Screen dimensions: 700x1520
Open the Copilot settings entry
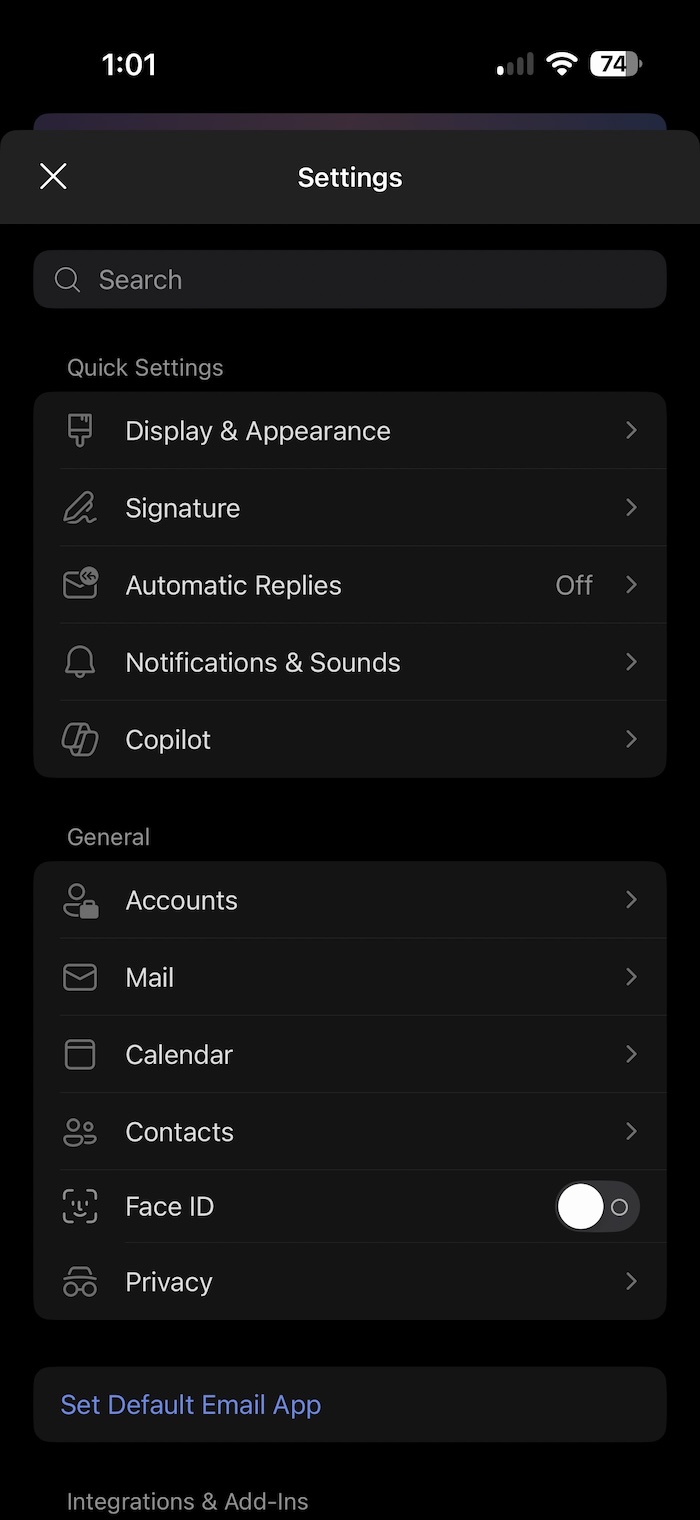click(x=350, y=740)
